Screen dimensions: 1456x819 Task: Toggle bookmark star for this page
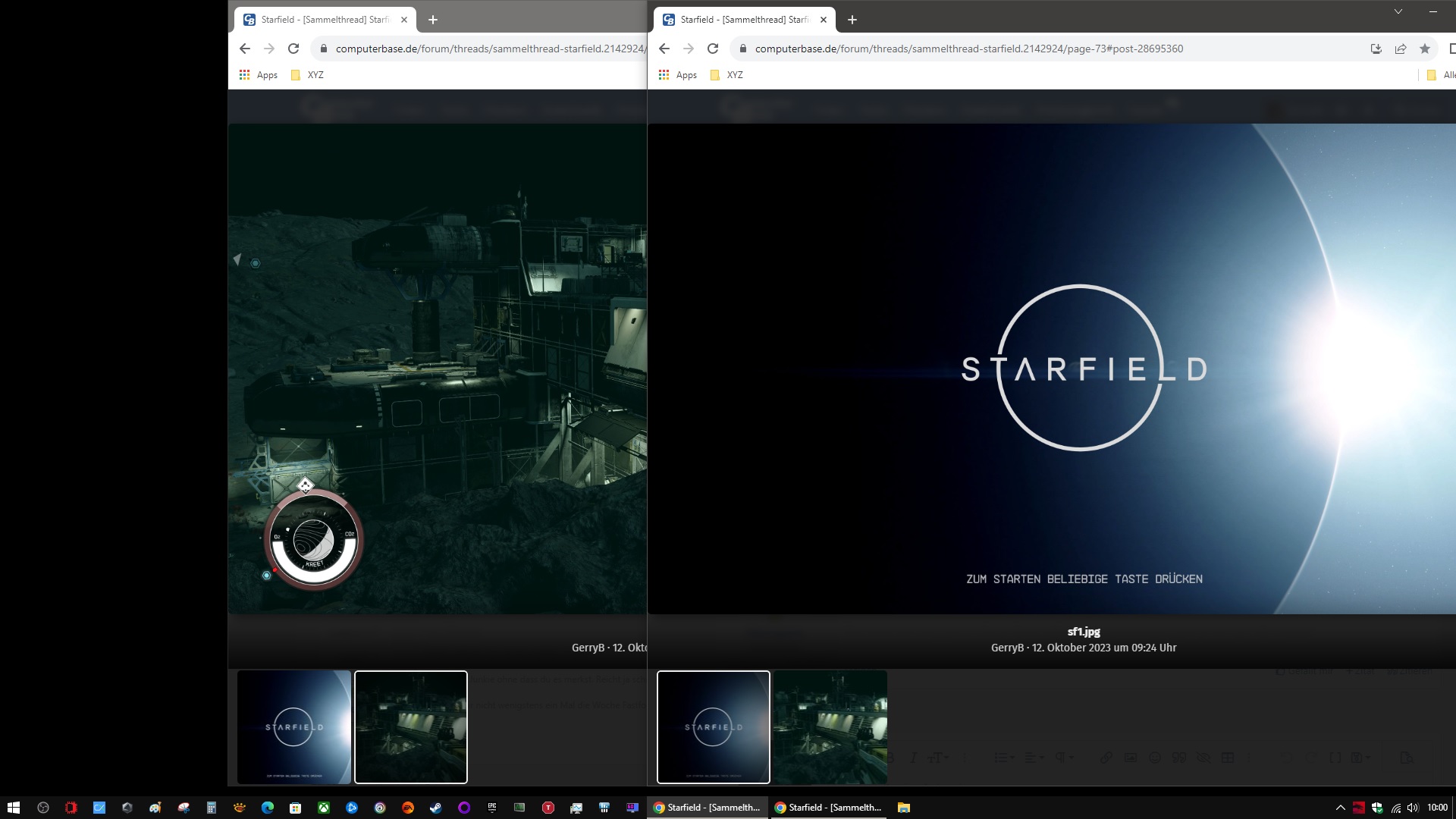click(x=1425, y=49)
